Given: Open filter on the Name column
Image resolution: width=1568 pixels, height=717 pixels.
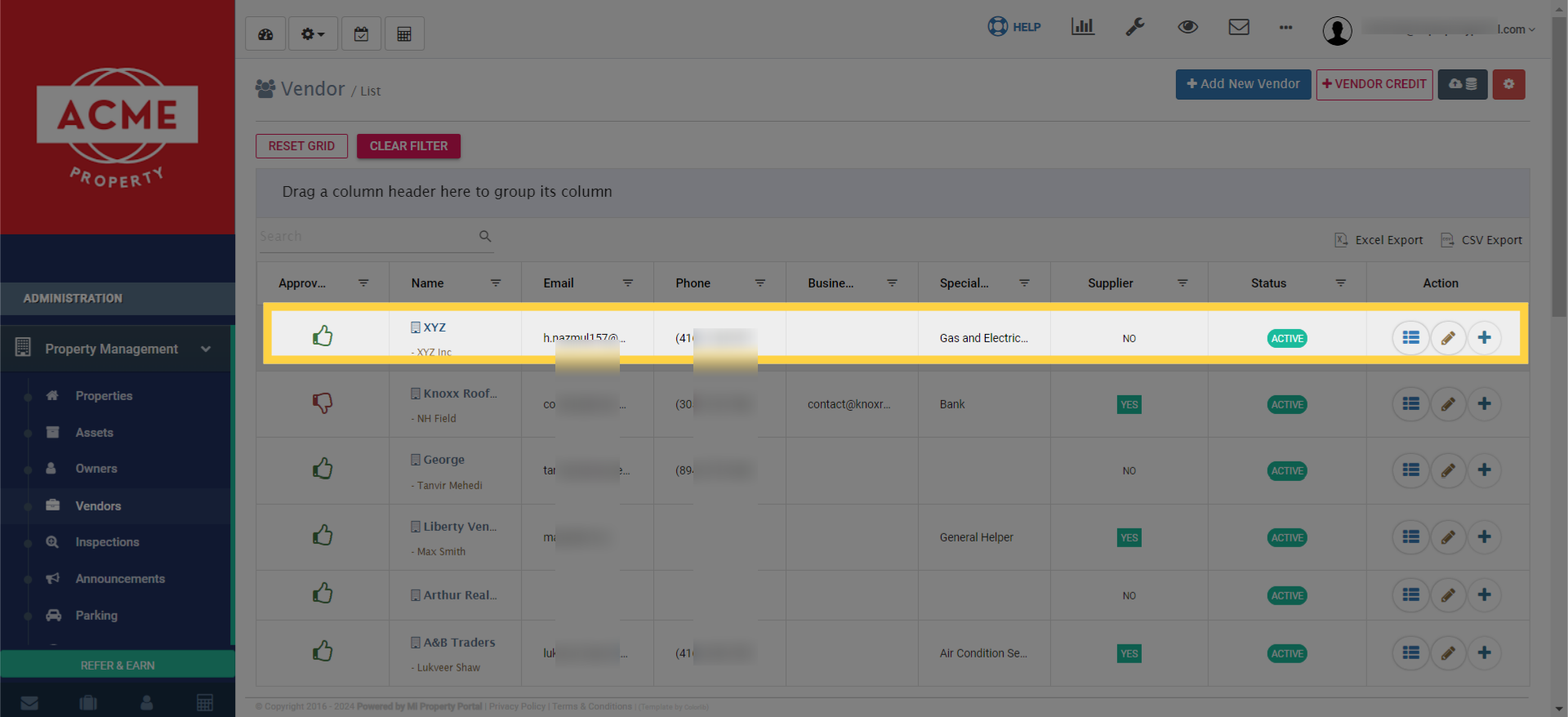Looking at the screenshot, I should pos(496,283).
